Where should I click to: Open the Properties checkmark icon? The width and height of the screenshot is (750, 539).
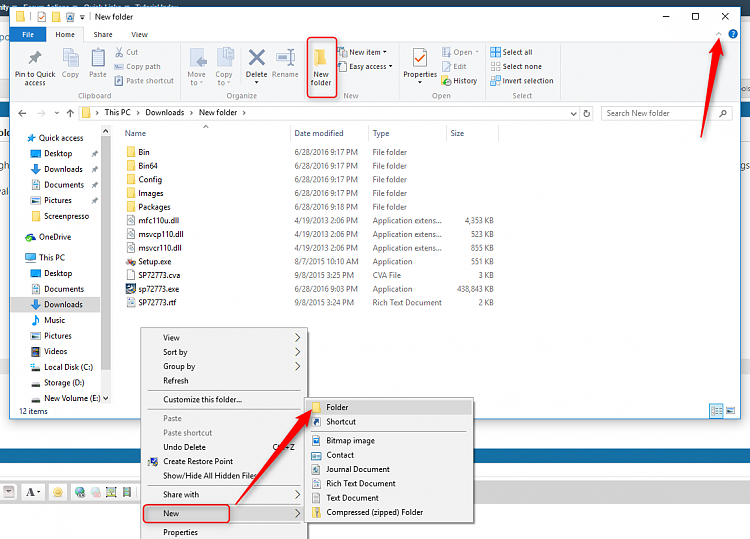pyautogui.click(x=420, y=59)
